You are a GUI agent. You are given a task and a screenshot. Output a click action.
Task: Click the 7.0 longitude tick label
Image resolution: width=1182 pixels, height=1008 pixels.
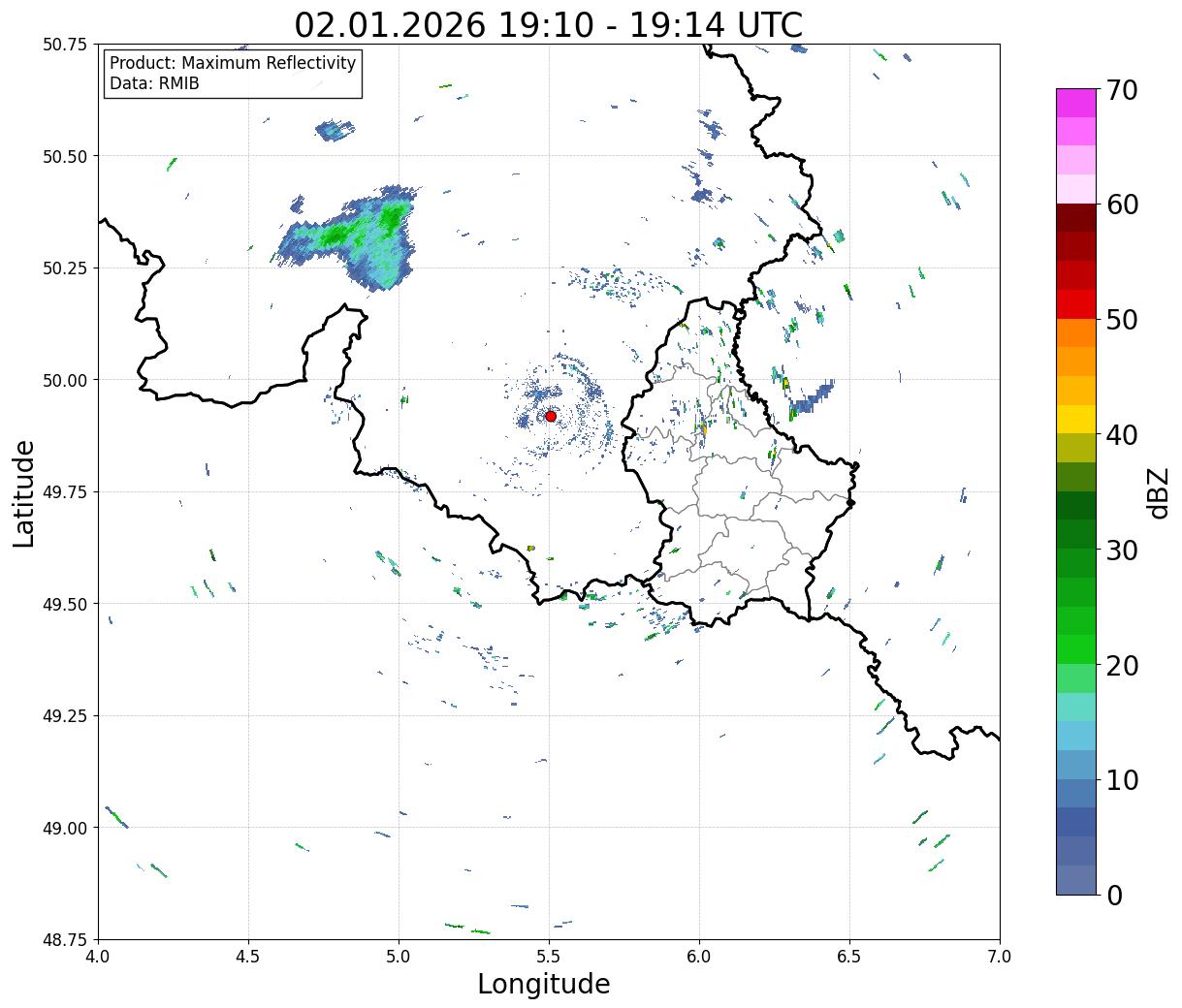point(1000,957)
